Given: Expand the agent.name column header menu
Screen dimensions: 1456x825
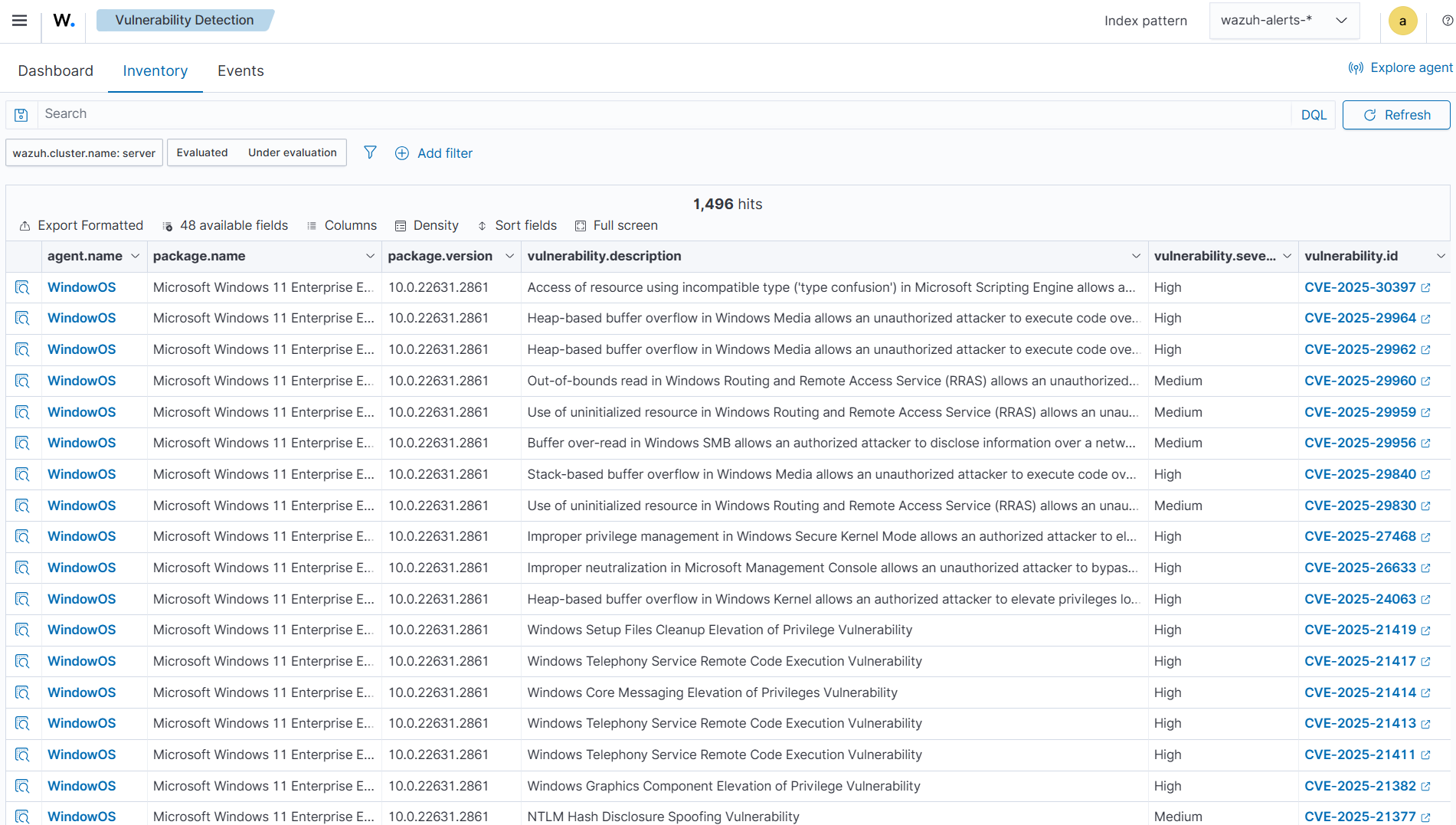Looking at the screenshot, I should 136,256.
